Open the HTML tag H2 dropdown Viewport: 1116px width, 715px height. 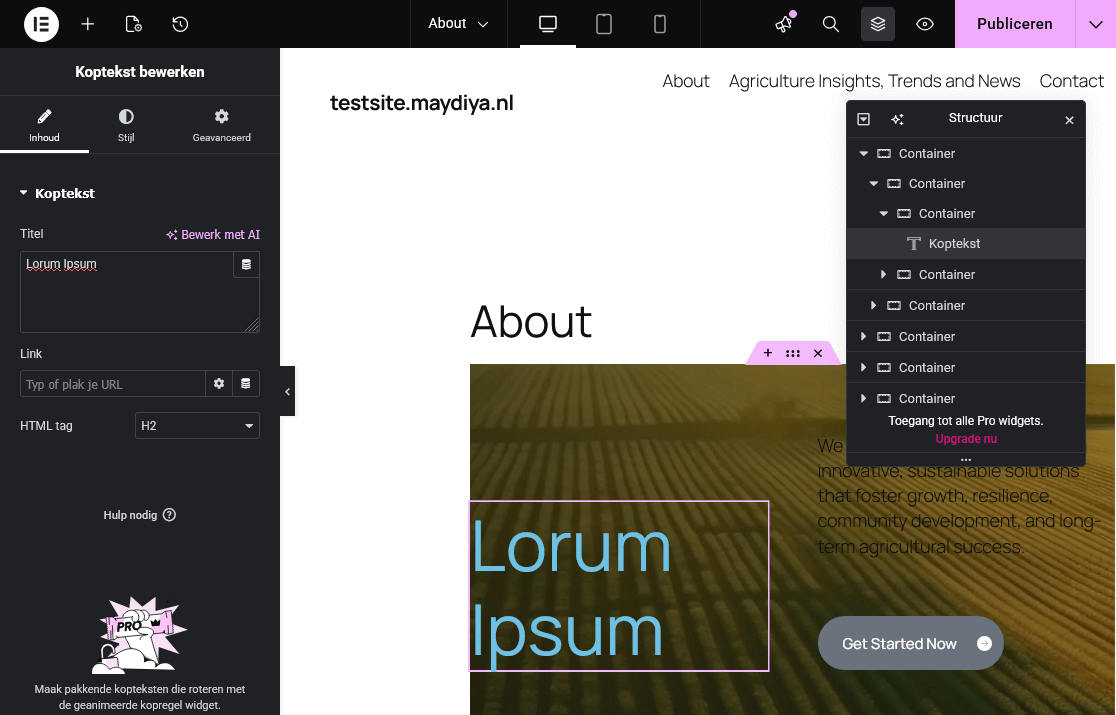tap(197, 426)
